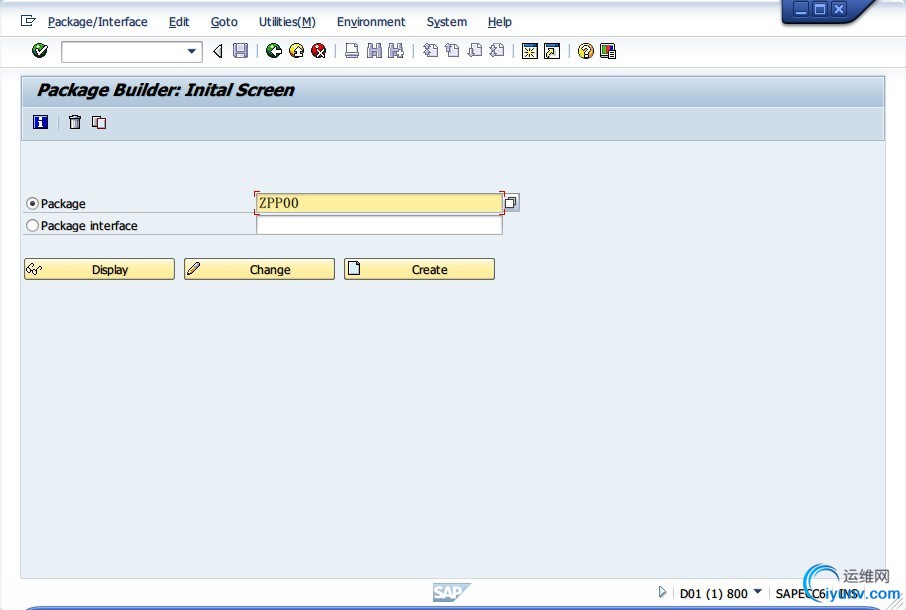Open the Goto menu
The height and width of the screenshot is (610, 906).
pyautogui.click(x=224, y=22)
